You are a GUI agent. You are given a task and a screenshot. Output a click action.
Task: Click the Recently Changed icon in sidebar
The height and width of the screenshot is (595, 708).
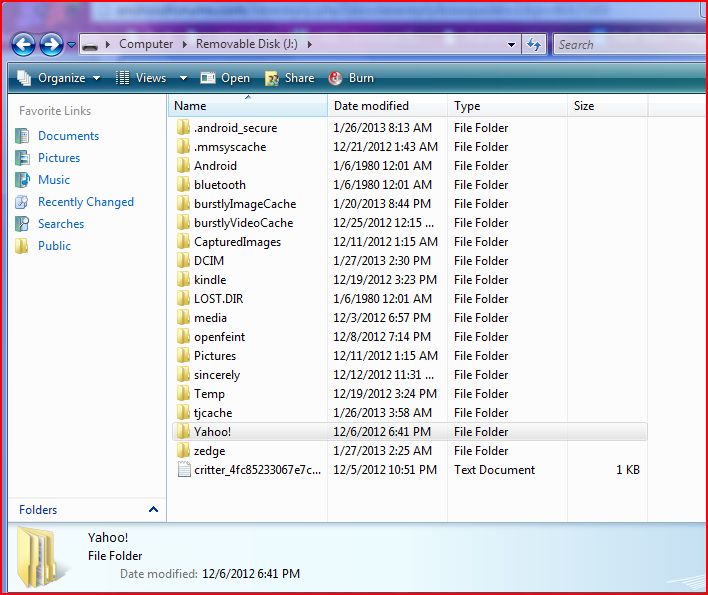pos(22,202)
